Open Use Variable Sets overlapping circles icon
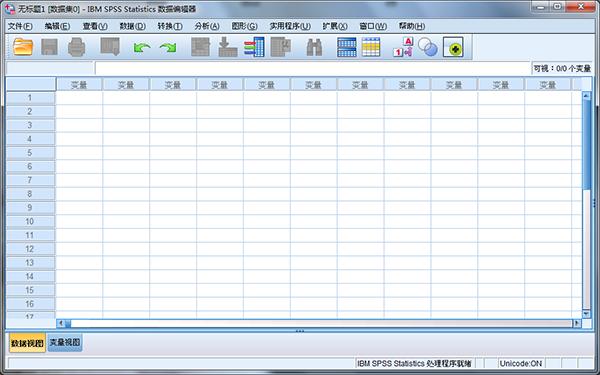600x375 pixels. tap(427, 47)
